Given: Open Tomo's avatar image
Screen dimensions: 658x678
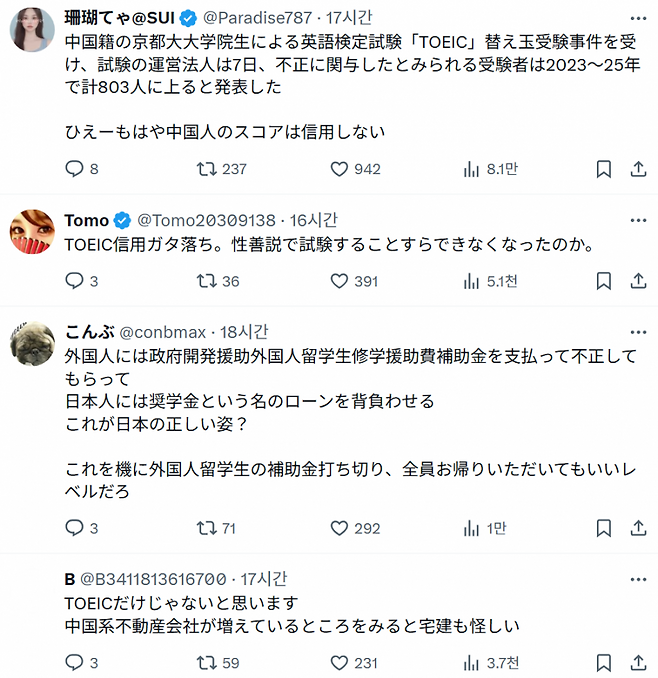Looking at the screenshot, I should point(31,232).
